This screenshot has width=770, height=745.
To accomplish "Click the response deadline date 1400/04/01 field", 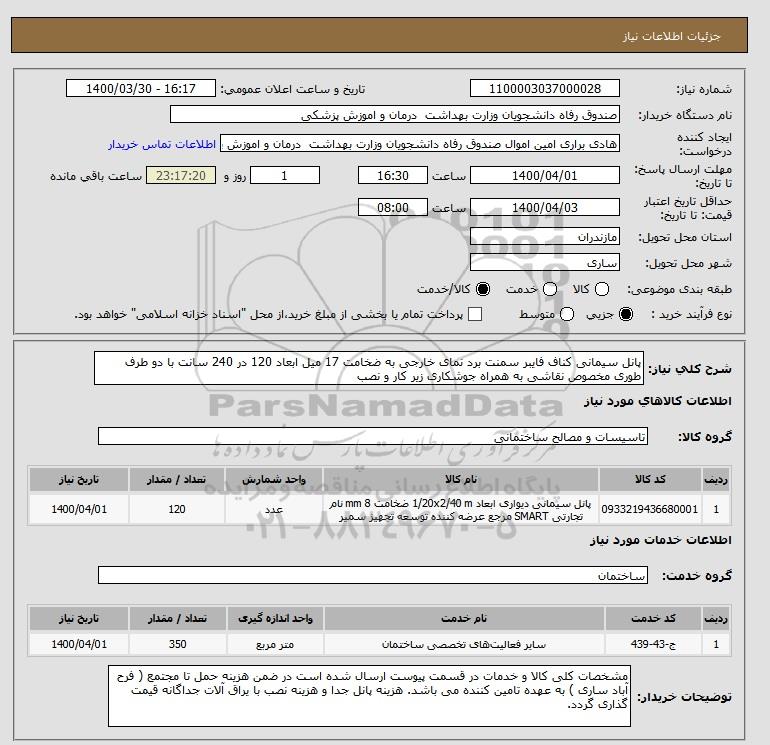I will point(545,175).
